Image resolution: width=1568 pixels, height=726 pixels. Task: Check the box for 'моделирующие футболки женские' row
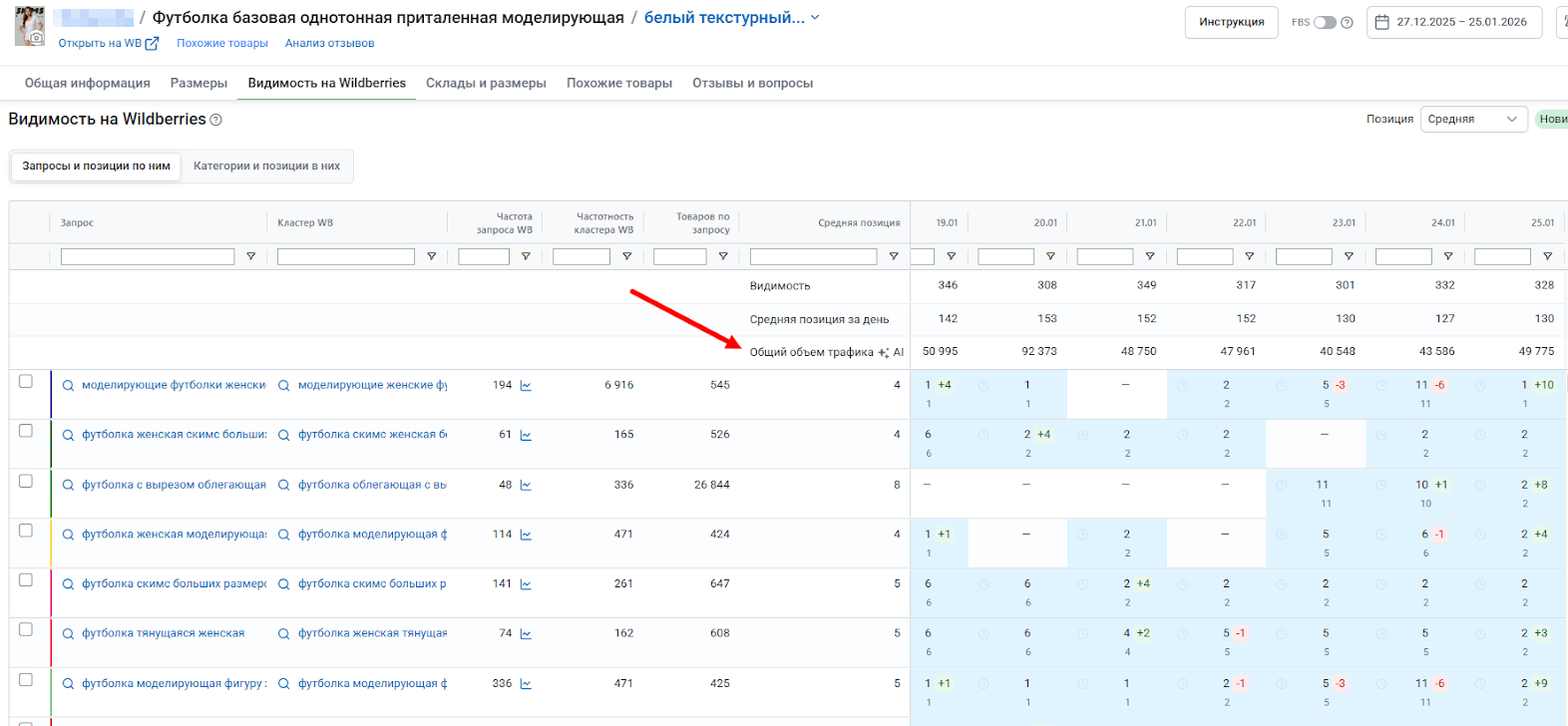tap(26, 381)
